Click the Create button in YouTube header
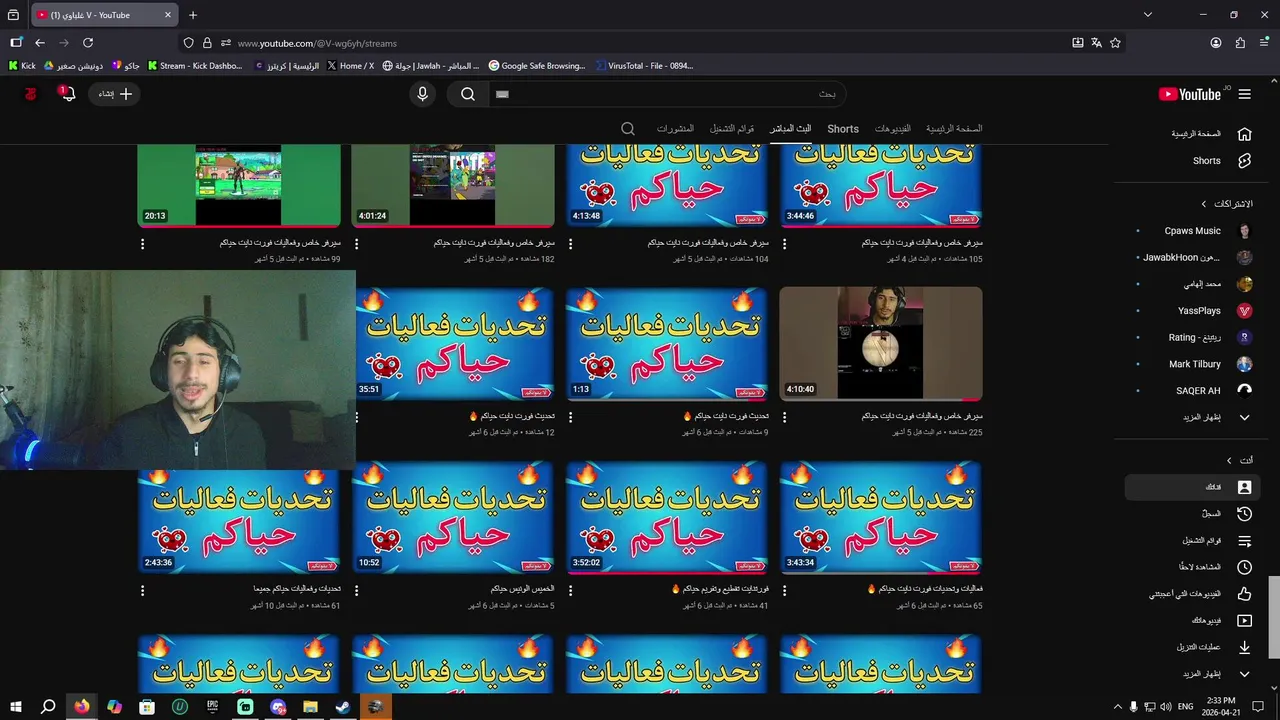Viewport: 1280px width, 720px height. pos(115,94)
